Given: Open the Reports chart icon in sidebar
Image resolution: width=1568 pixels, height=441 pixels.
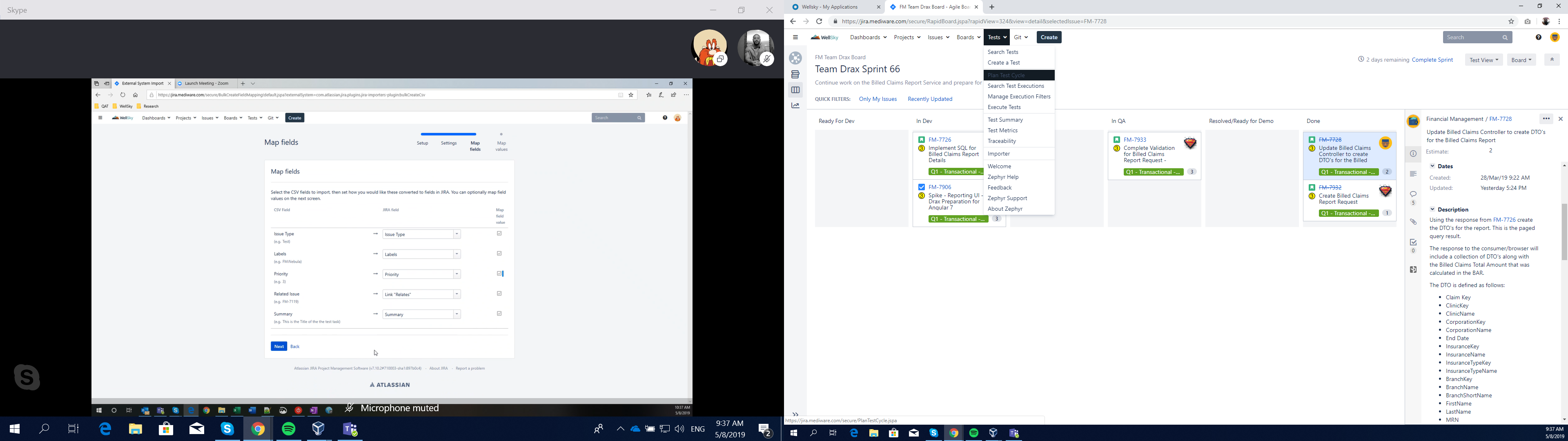Looking at the screenshot, I should coord(795,105).
